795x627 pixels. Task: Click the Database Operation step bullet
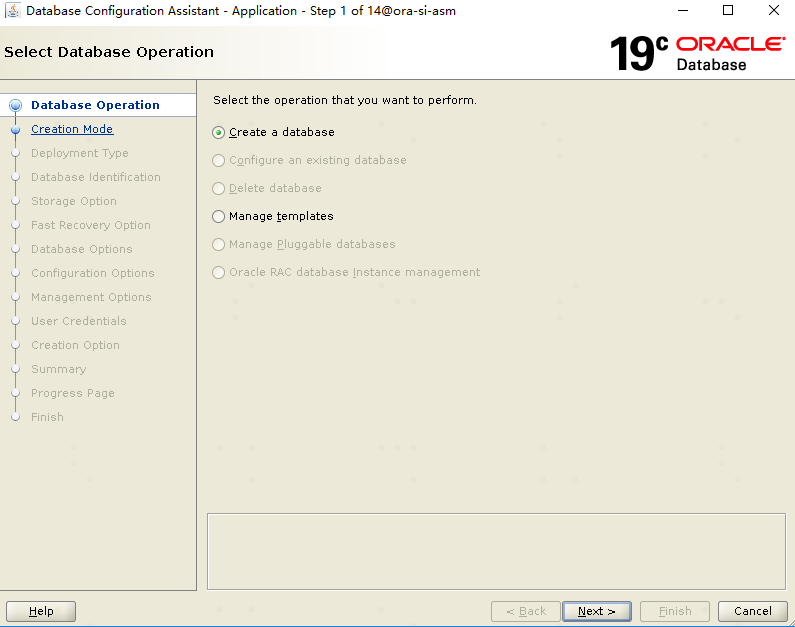pos(16,105)
